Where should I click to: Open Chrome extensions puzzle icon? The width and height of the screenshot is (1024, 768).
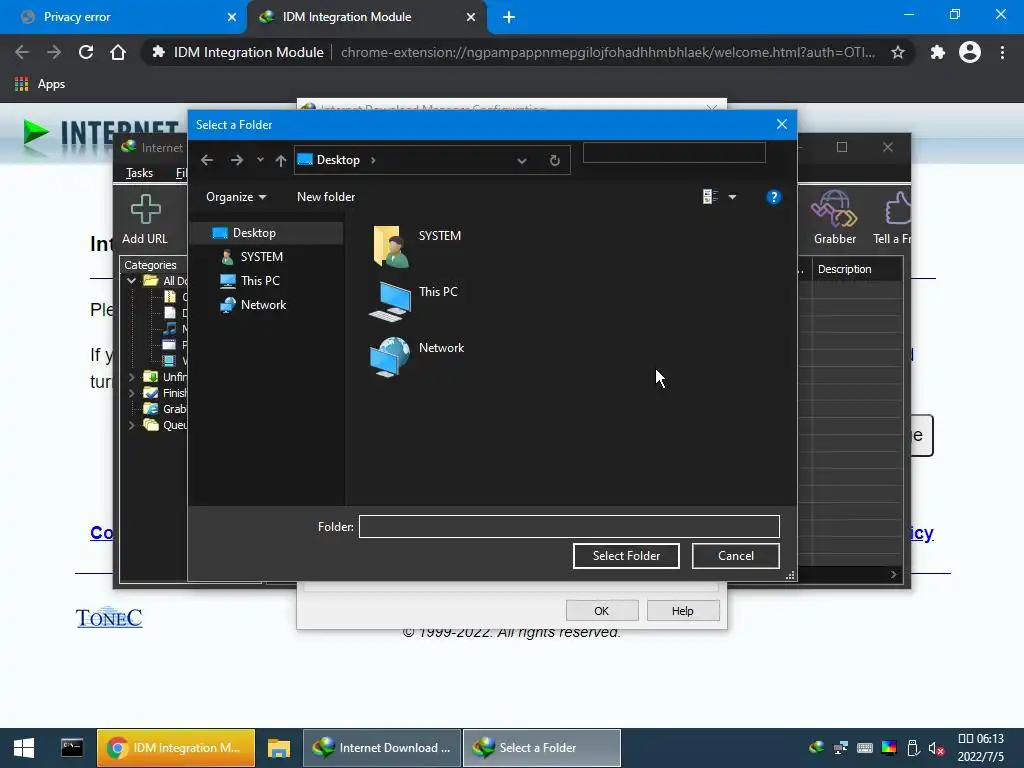[937, 52]
